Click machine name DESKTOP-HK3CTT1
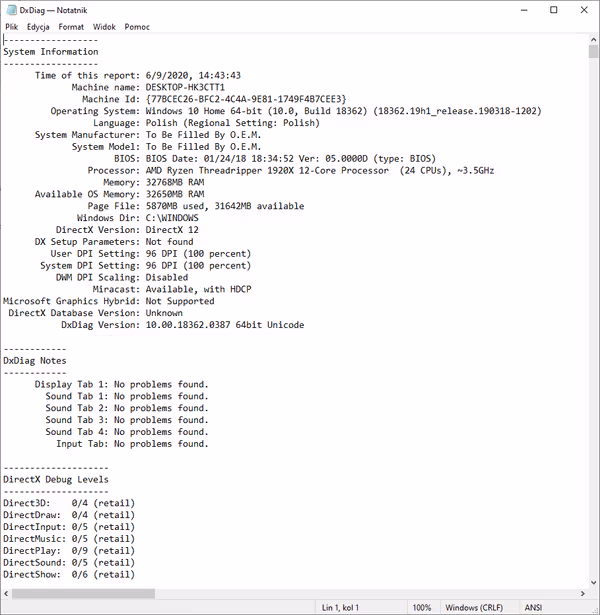This screenshot has width=600, height=615. pos(185,87)
